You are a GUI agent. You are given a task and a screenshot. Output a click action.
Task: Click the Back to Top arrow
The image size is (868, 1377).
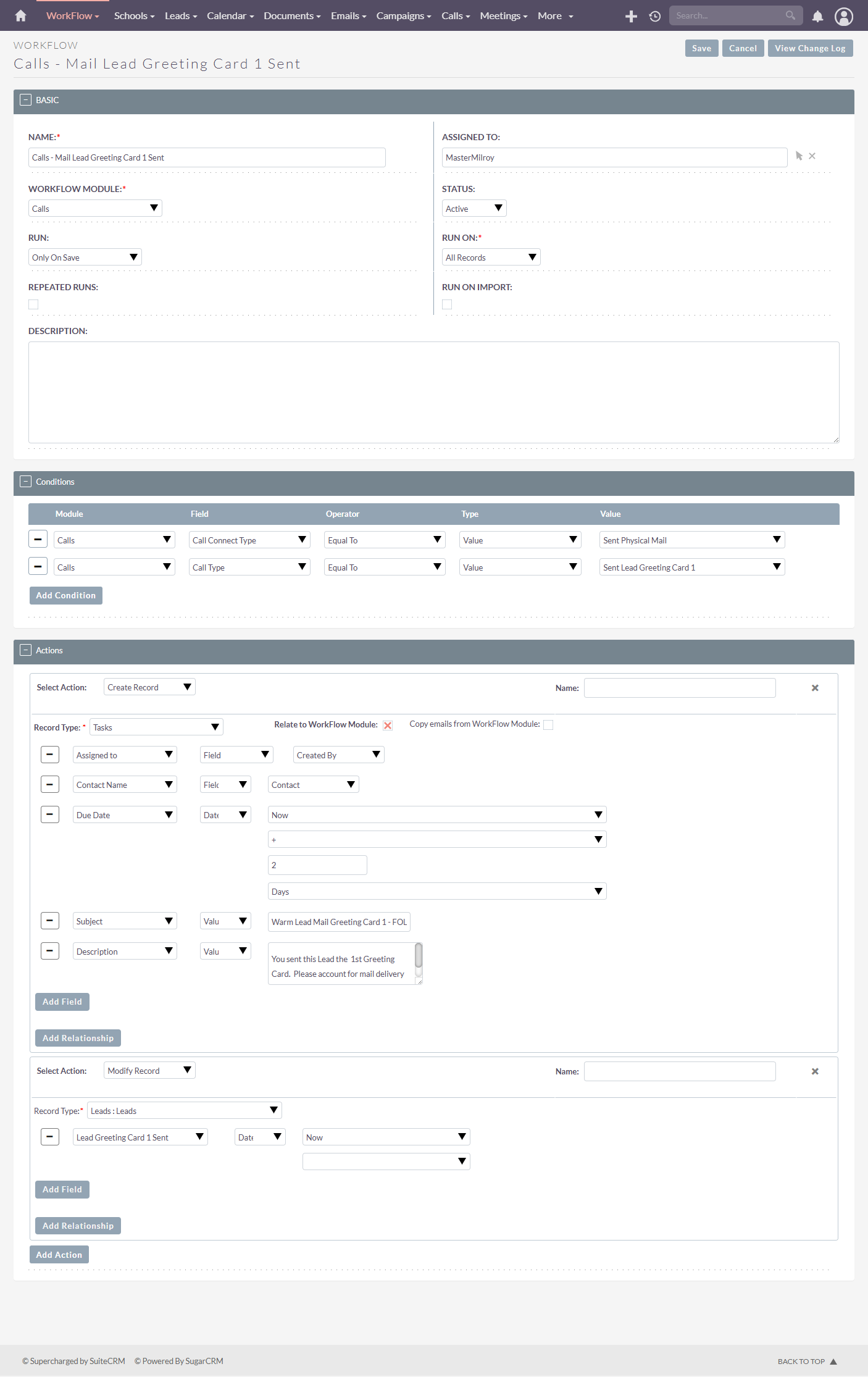coord(833,1361)
